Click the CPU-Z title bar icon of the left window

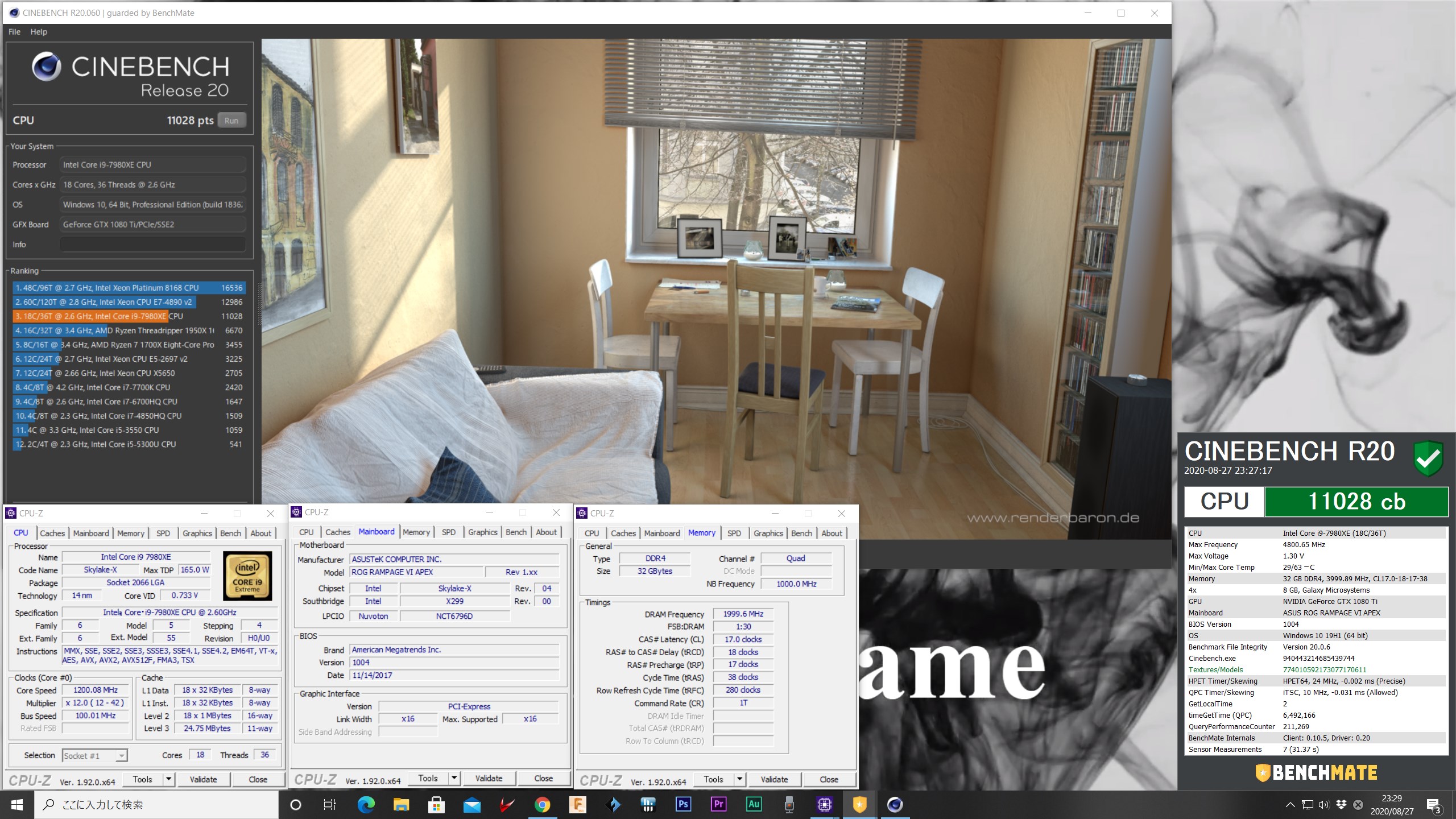[11, 513]
